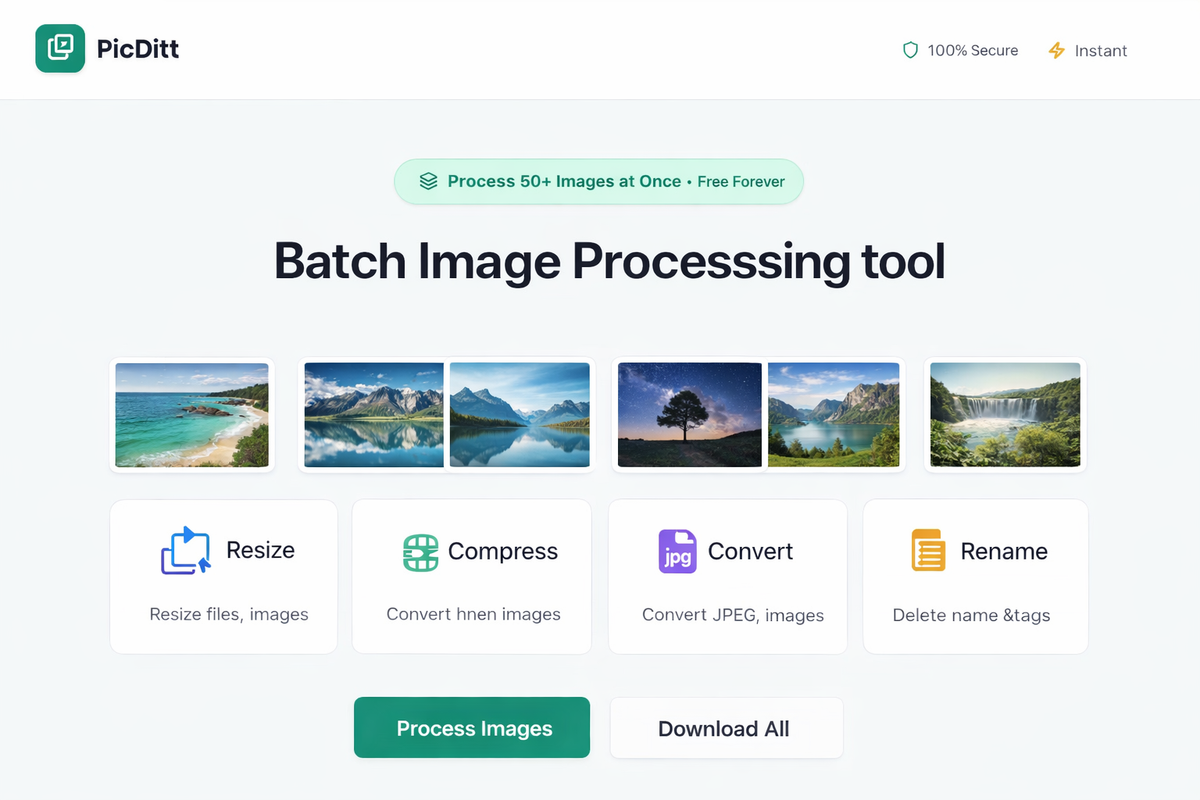Click the lightning bolt Instant icon
This screenshot has width=1200, height=800.
pos(1056,50)
